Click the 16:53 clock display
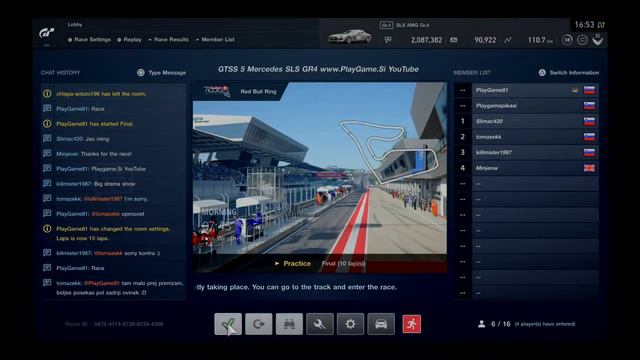Viewport: 640px width, 360px height. 584,25
